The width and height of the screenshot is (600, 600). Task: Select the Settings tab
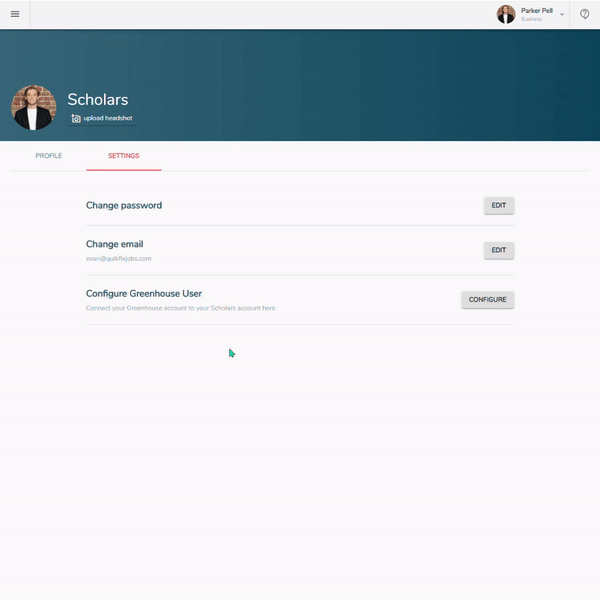tap(124, 156)
